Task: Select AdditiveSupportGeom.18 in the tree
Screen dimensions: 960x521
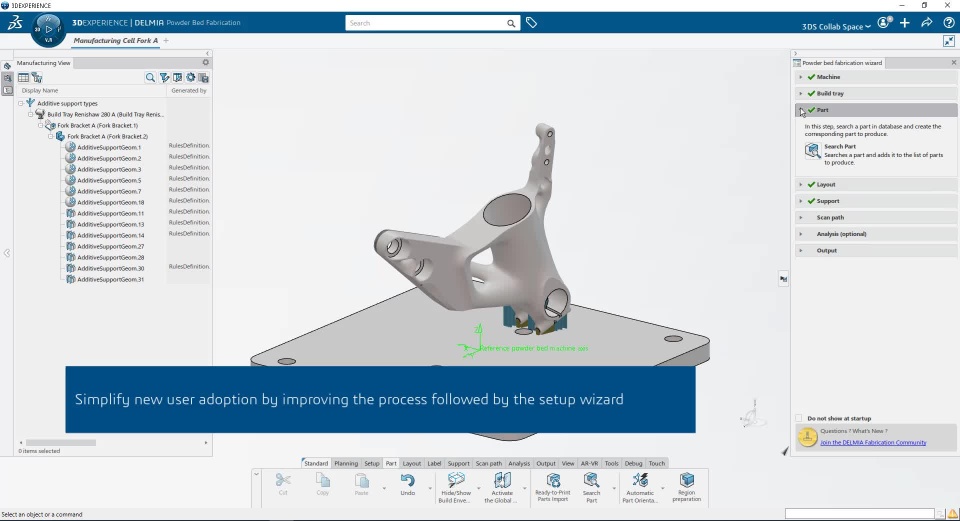Action: (111, 203)
